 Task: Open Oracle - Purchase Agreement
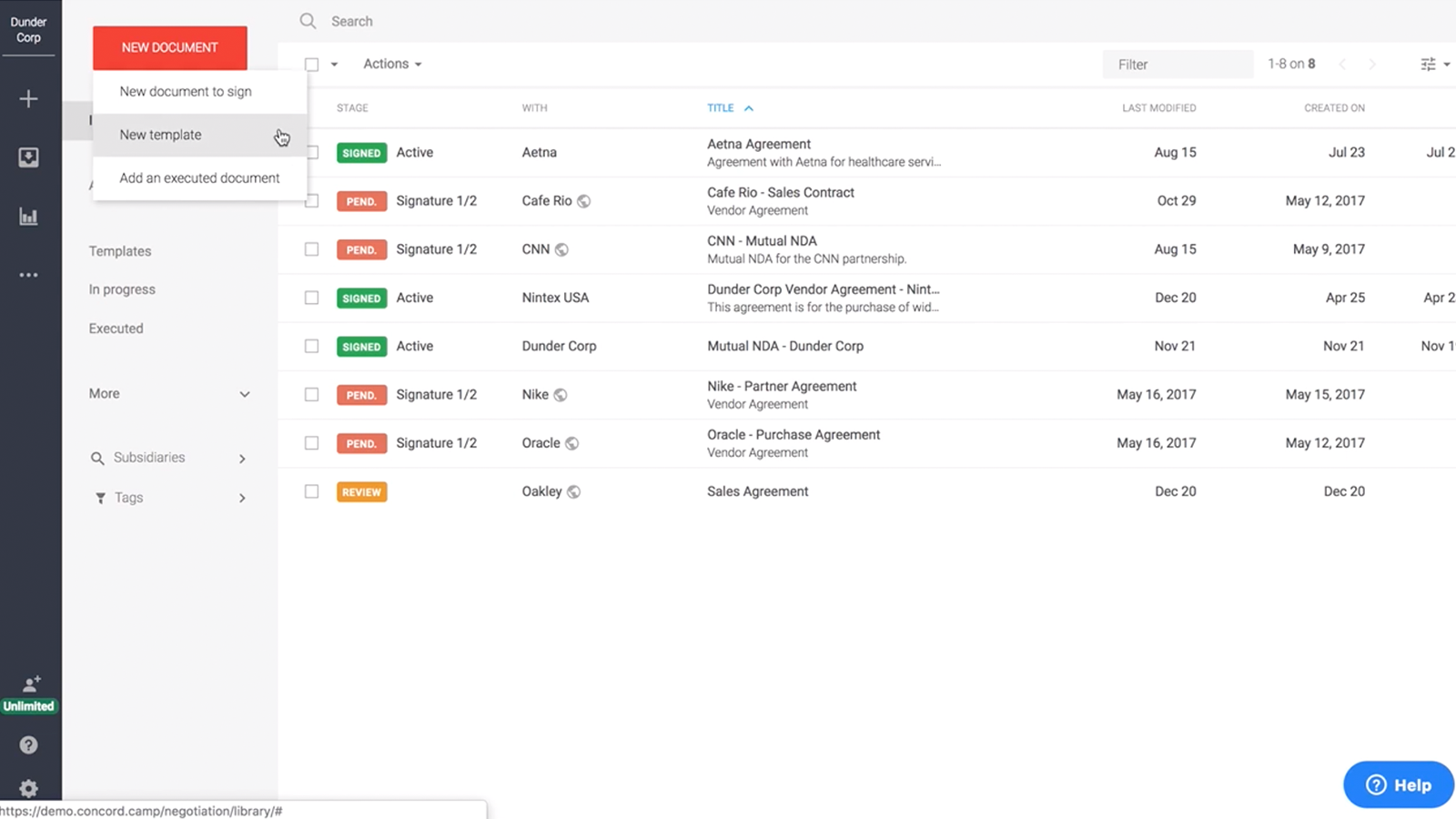coord(794,435)
